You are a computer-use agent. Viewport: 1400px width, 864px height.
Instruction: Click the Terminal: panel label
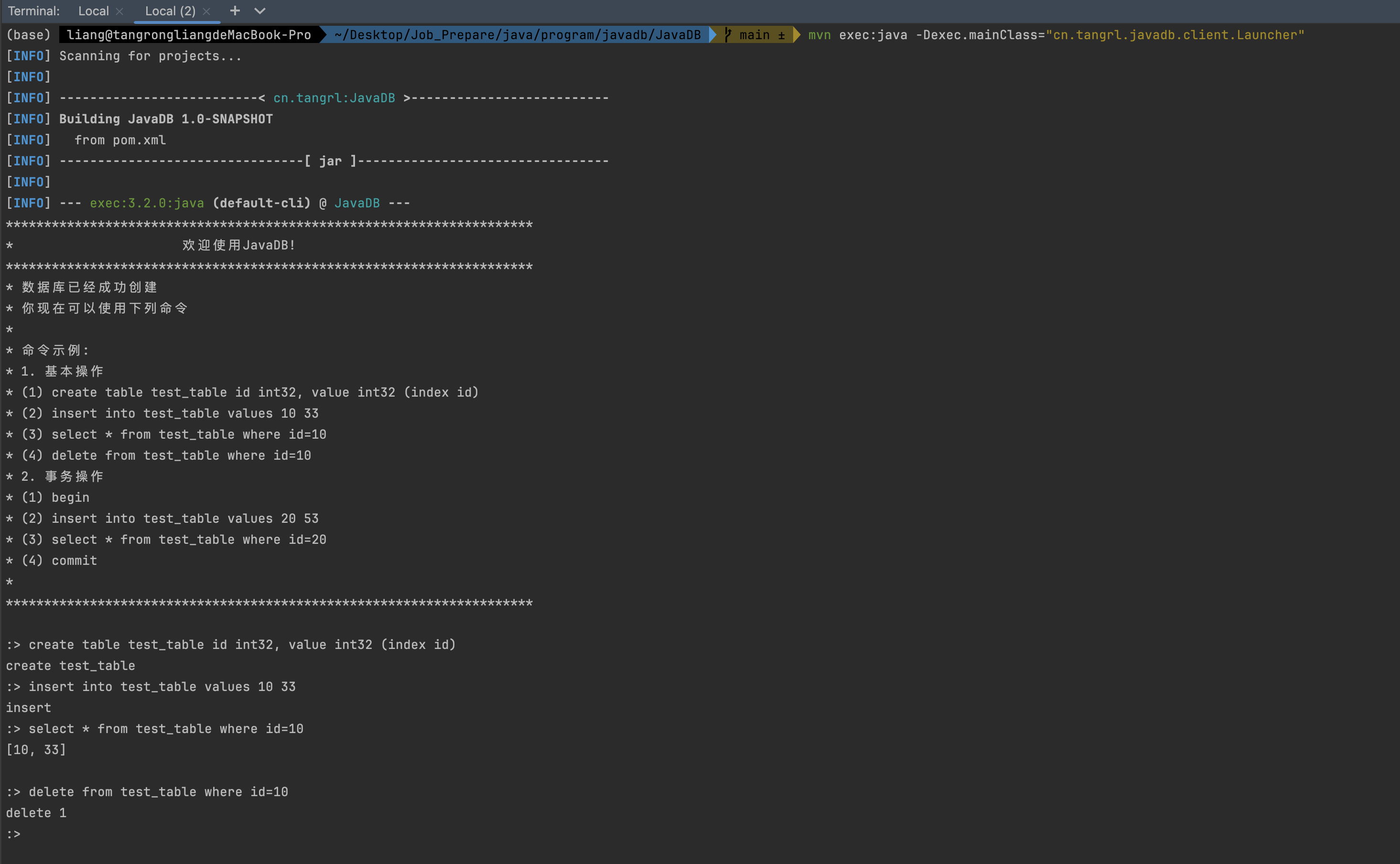point(34,11)
